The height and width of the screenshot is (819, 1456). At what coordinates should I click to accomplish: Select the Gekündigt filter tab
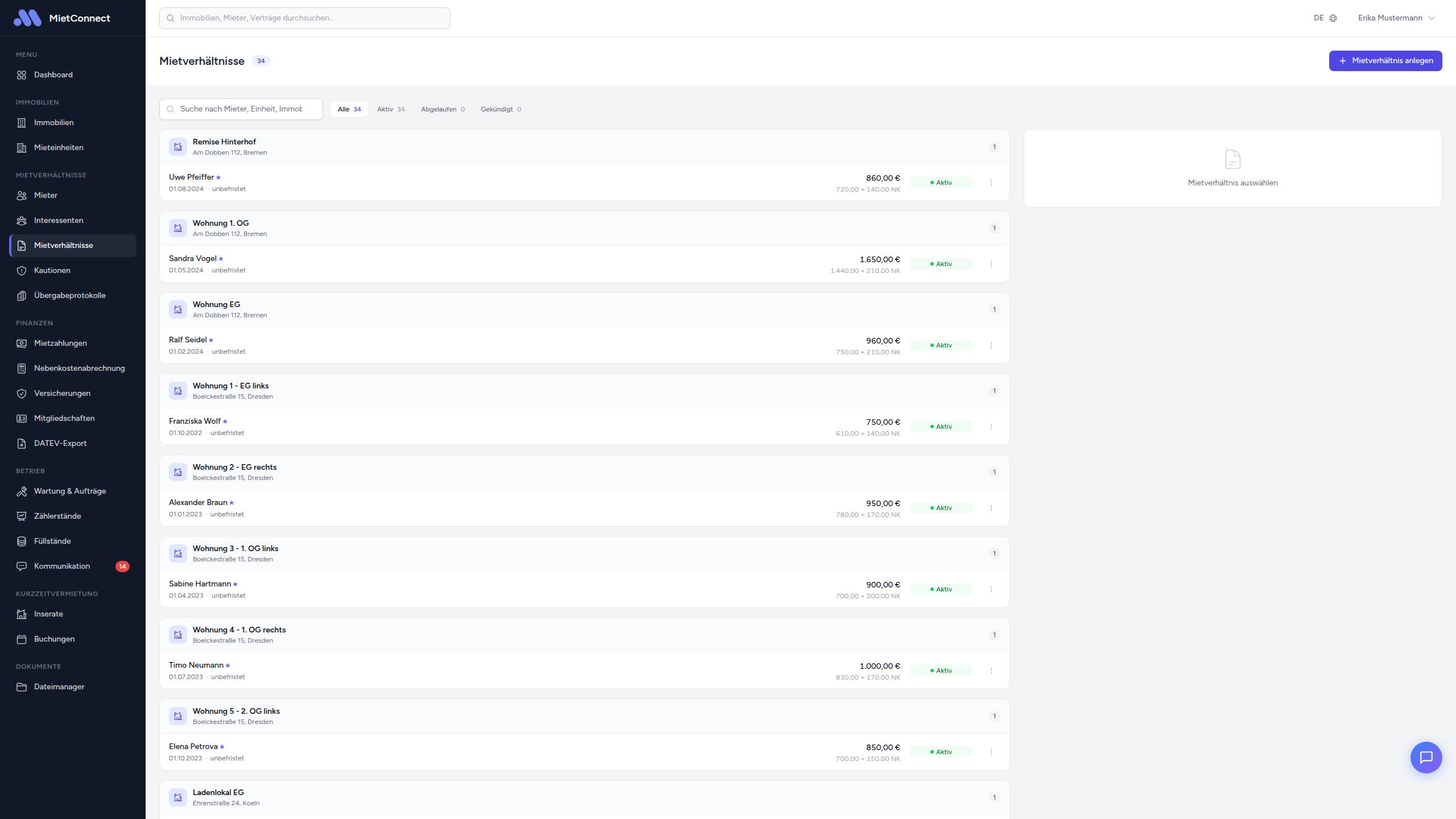tap(500, 109)
